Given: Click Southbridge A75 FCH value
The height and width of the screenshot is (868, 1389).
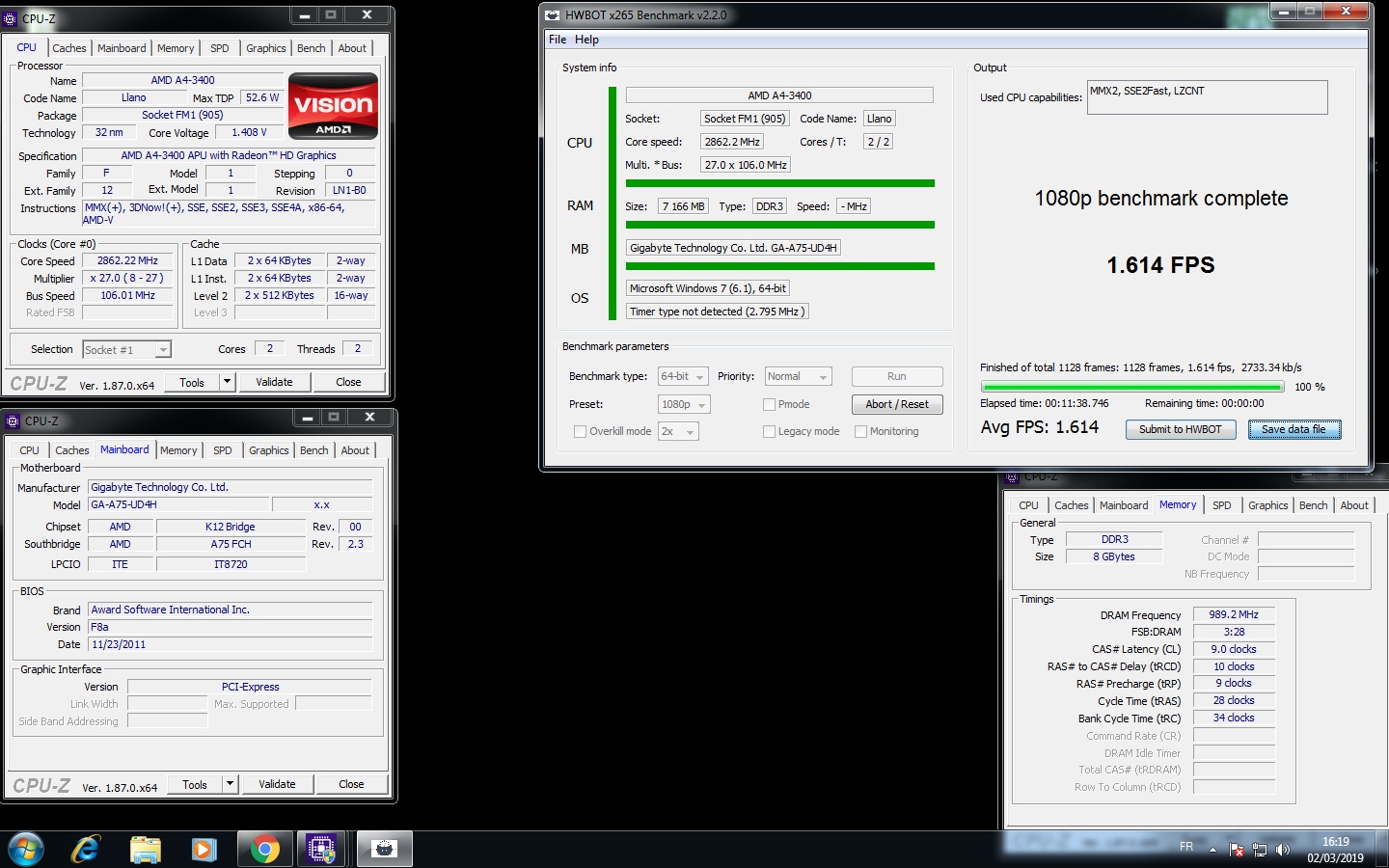Looking at the screenshot, I should [x=231, y=544].
